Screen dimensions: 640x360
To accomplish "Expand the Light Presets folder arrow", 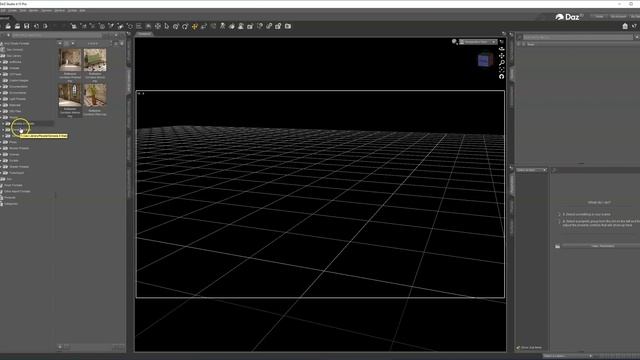I will 1,99.
